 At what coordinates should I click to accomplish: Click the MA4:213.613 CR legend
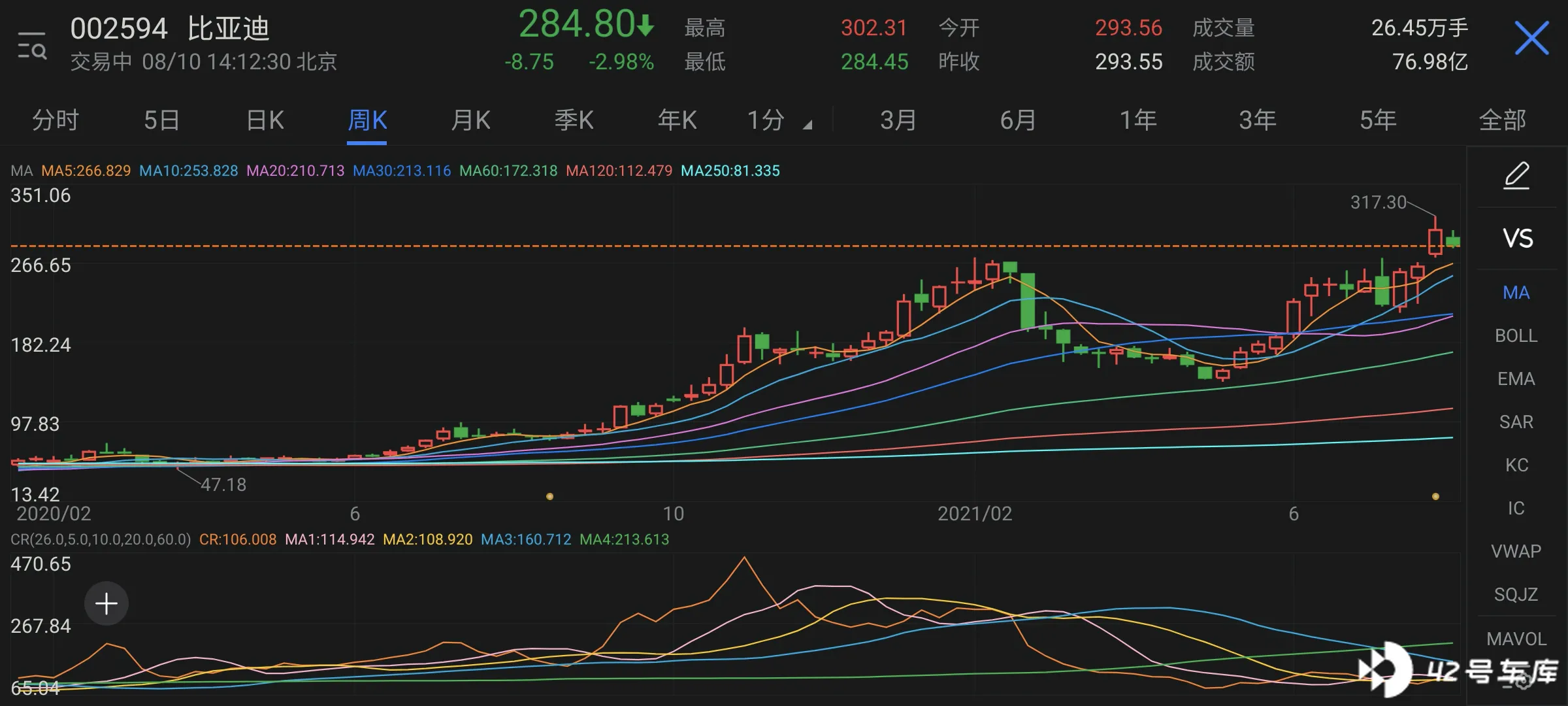[625, 539]
